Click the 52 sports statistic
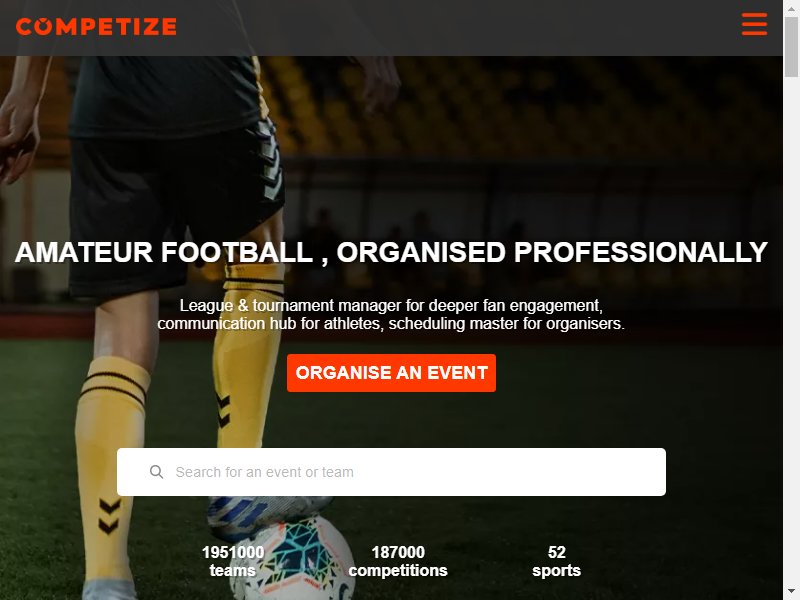Image resolution: width=800 pixels, height=600 pixels. [x=556, y=561]
